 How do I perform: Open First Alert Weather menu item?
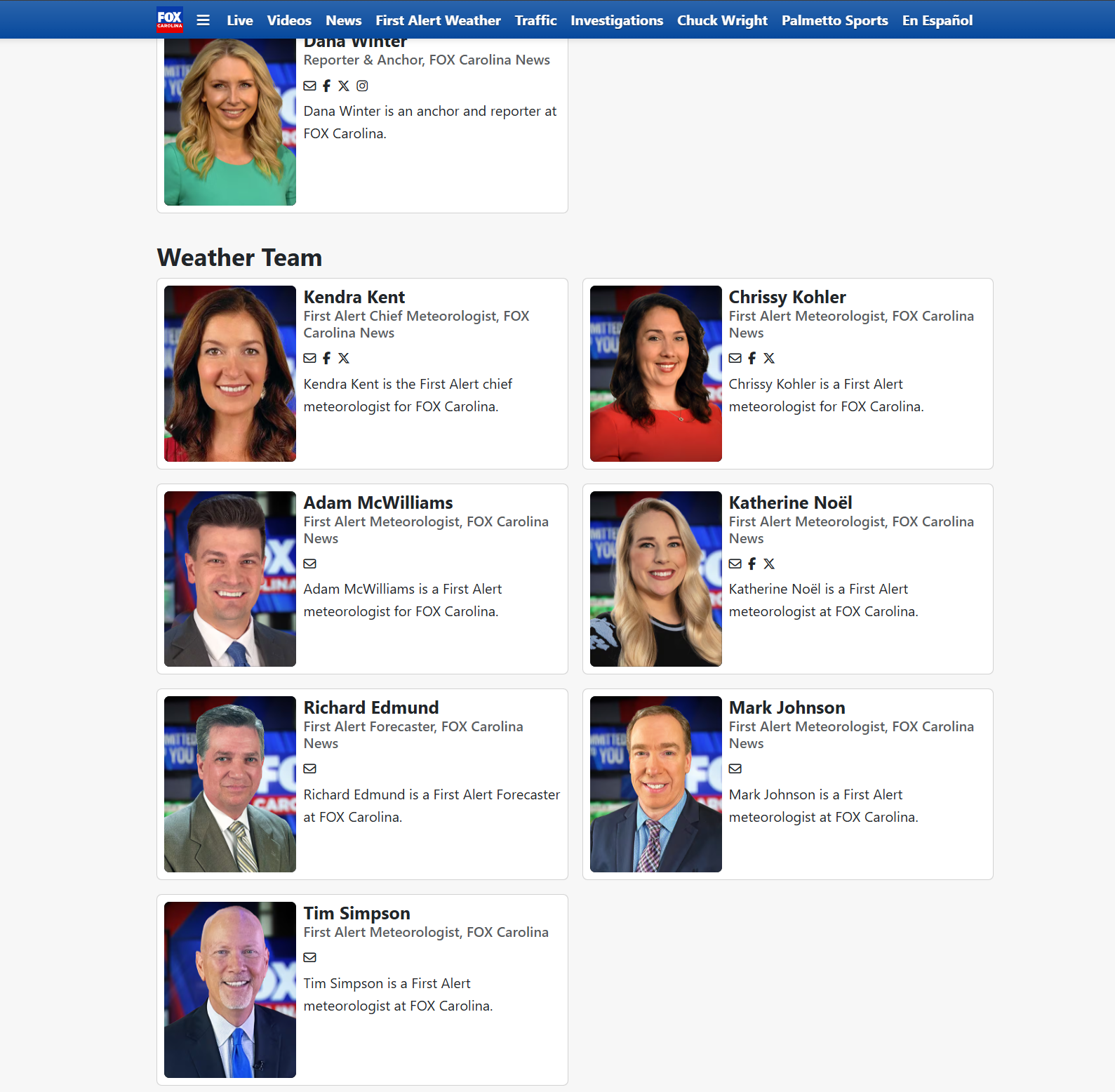click(439, 20)
